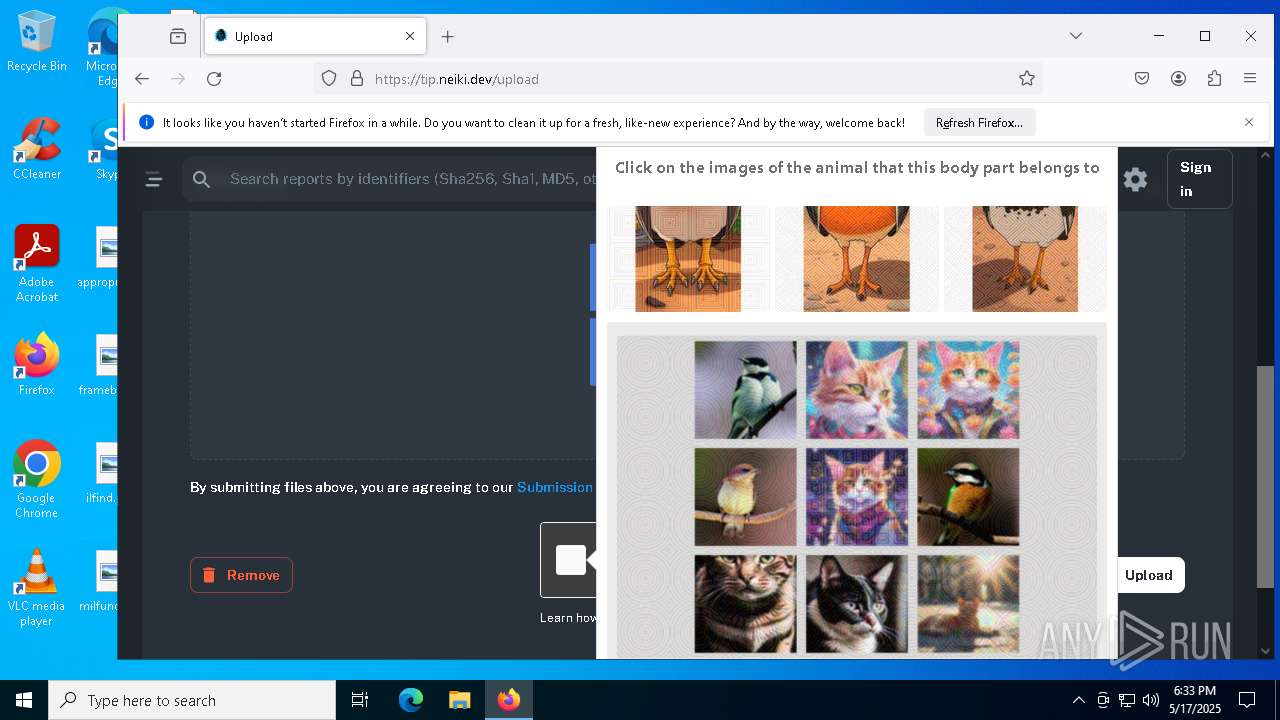
Task: Open site settings gear
Action: pyautogui.click(x=1135, y=179)
